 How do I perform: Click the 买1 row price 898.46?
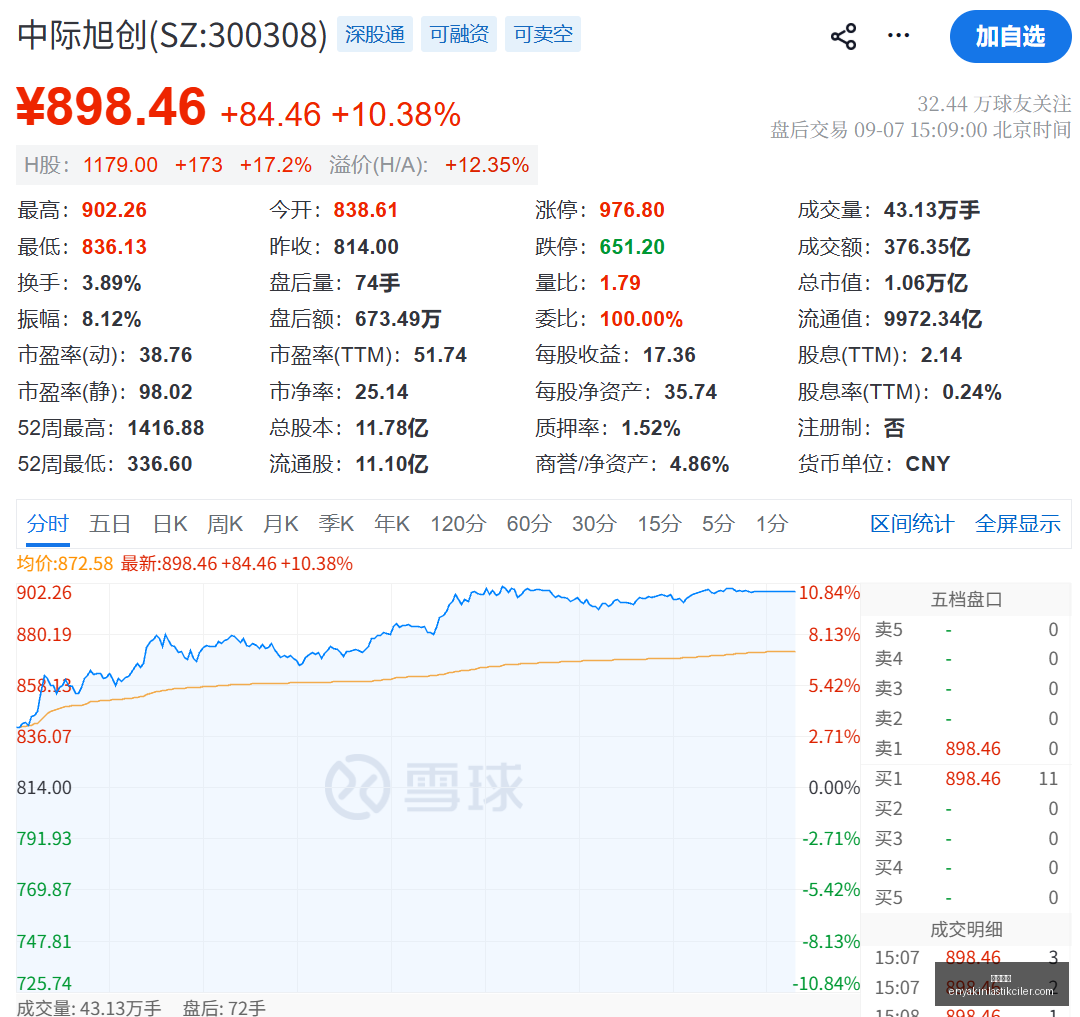(x=973, y=779)
